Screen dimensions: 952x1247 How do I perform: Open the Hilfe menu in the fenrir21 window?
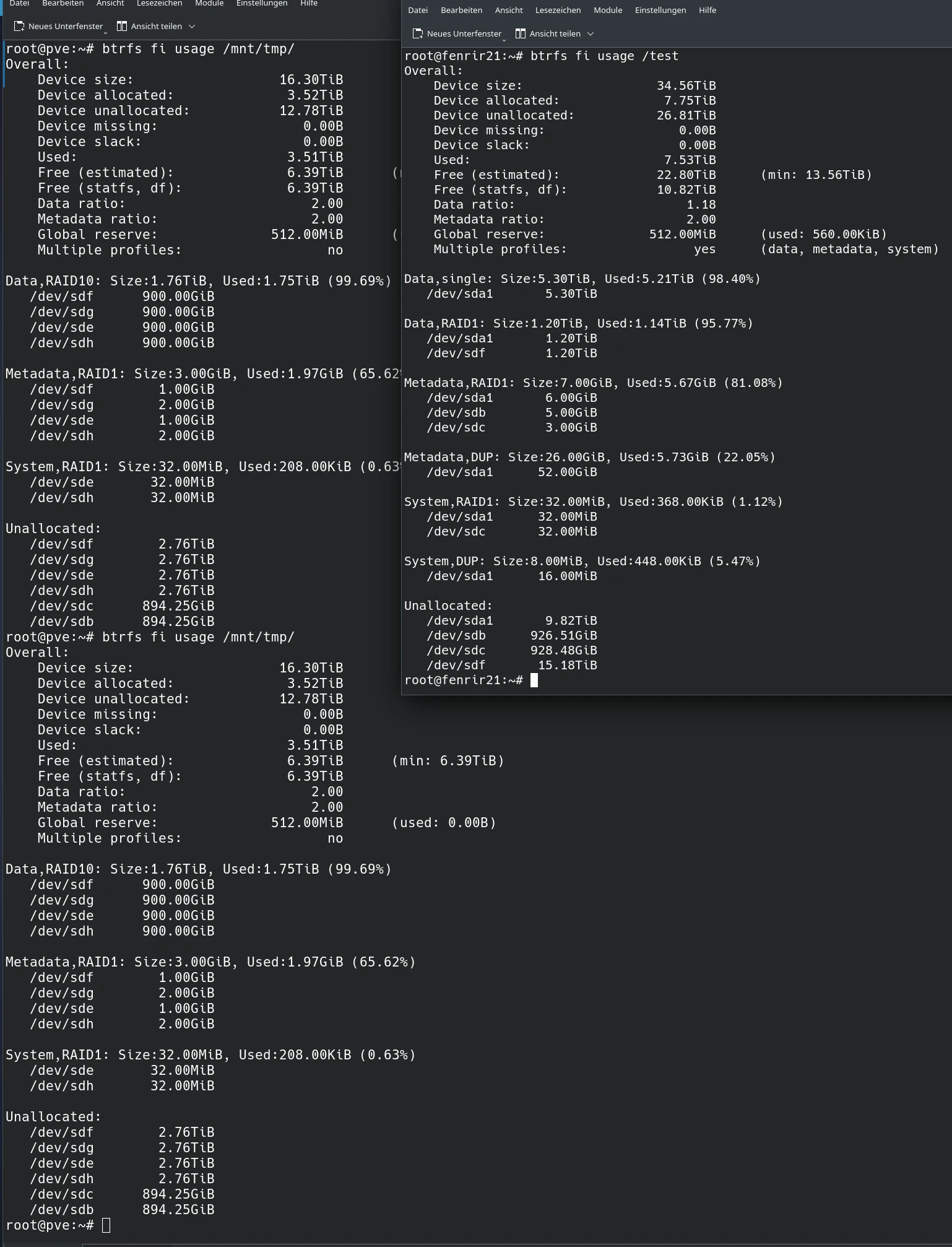pyautogui.click(x=707, y=10)
